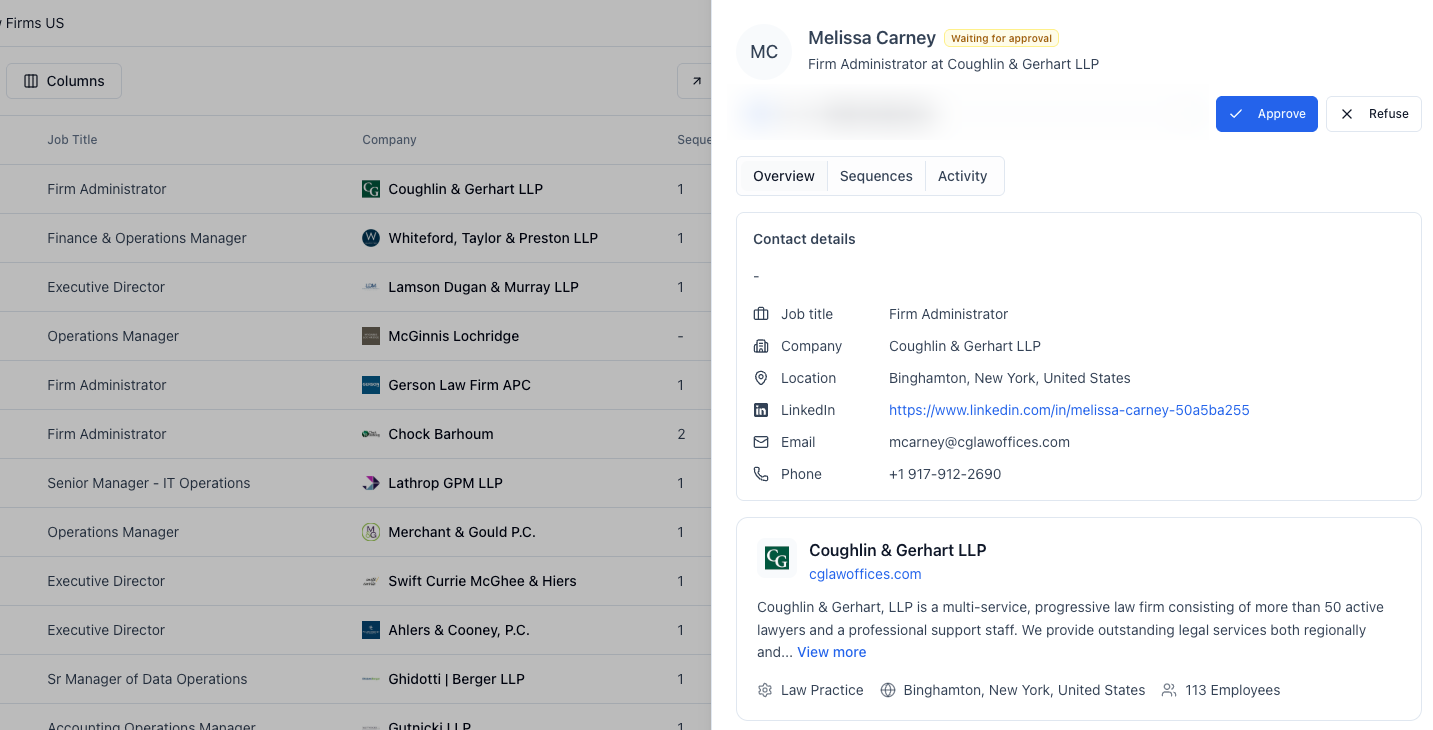
Task: Select the Coughlin & Gerhart LLP table row
Action: click(355, 189)
